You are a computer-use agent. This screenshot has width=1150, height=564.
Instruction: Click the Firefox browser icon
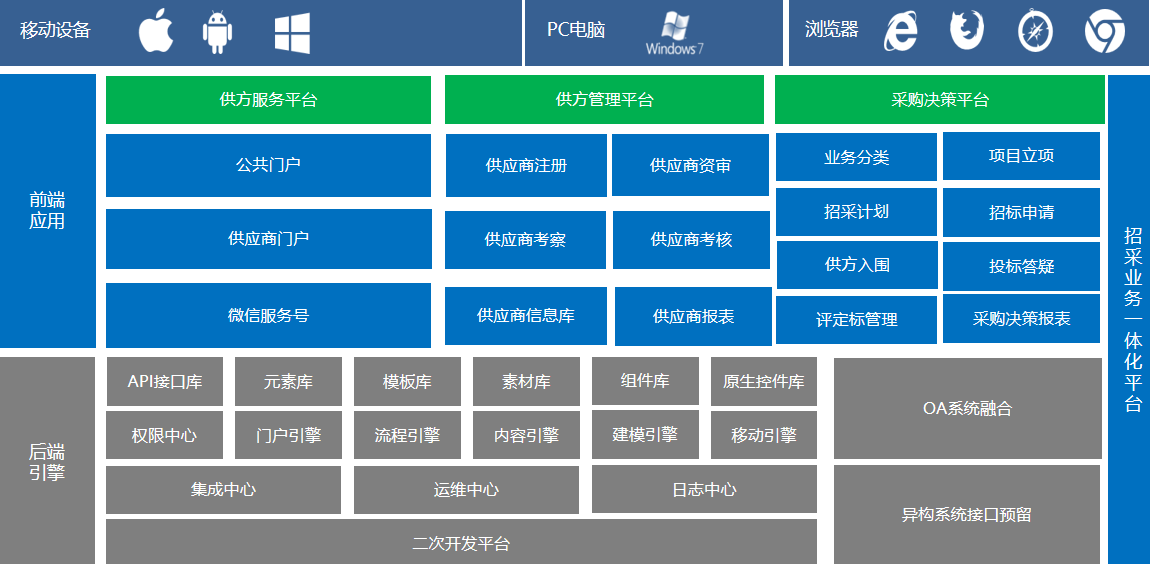(x=966, y=31)
